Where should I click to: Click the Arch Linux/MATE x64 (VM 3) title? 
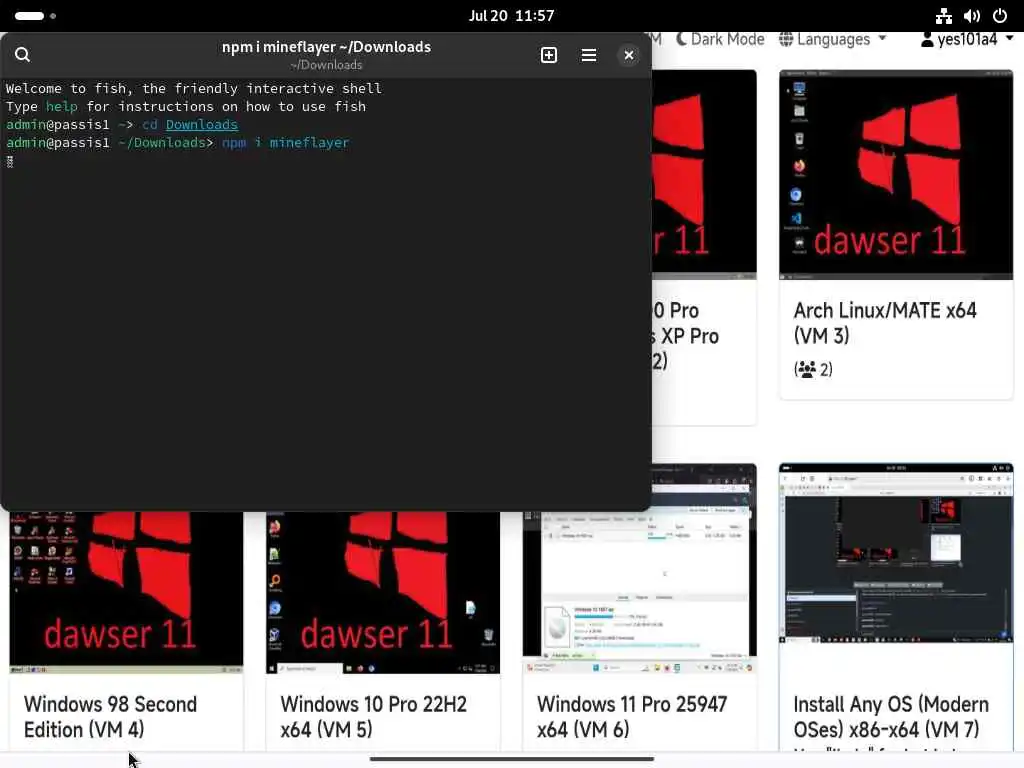pyautogui.click(x=885, y=323)
